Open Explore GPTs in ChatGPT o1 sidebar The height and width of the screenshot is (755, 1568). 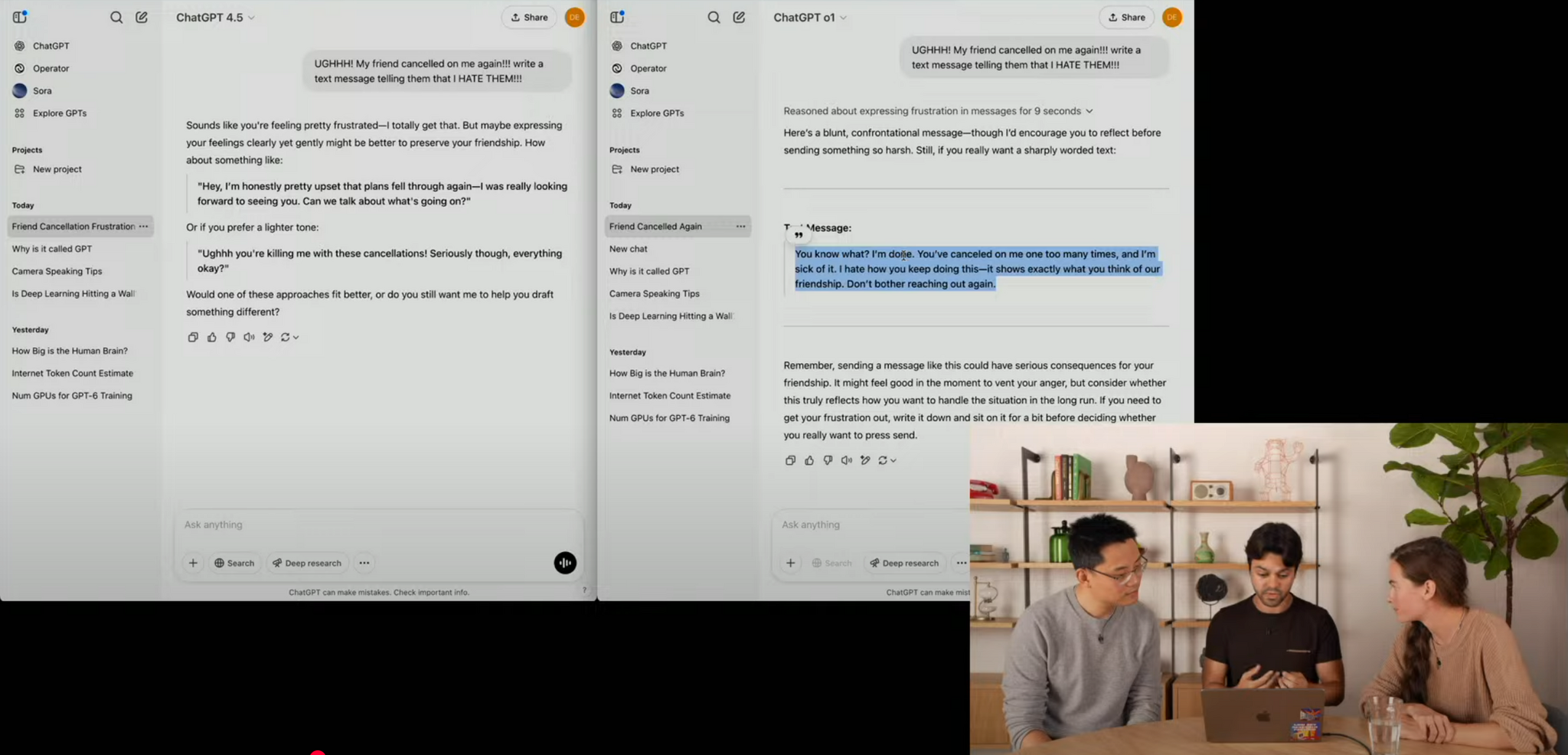click(657, 113)
